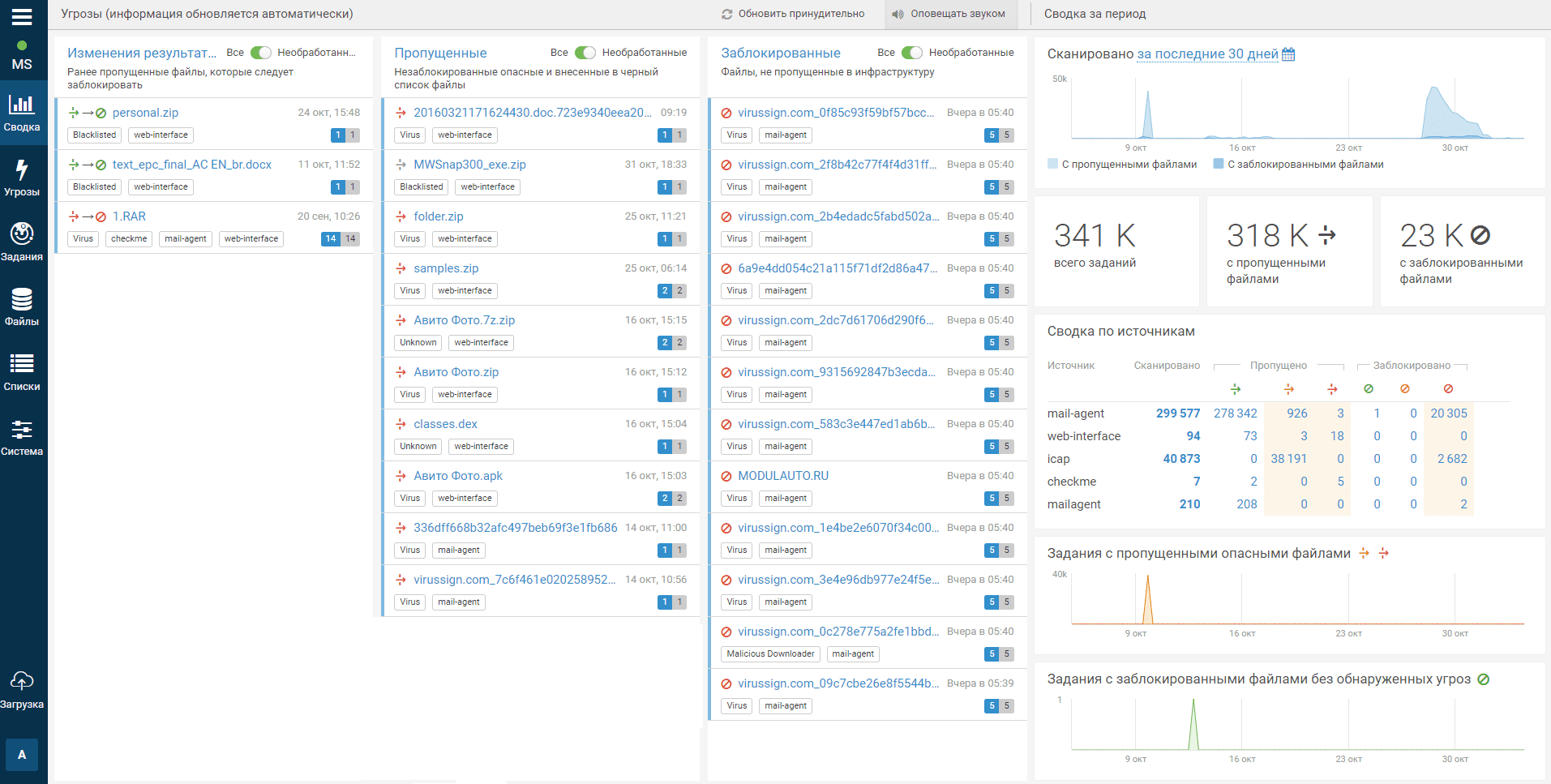Toggle Все/Необработанные in Изменения результатов column
The width and height of the screenshot is (1551, 784).
(x=261, y=53)
